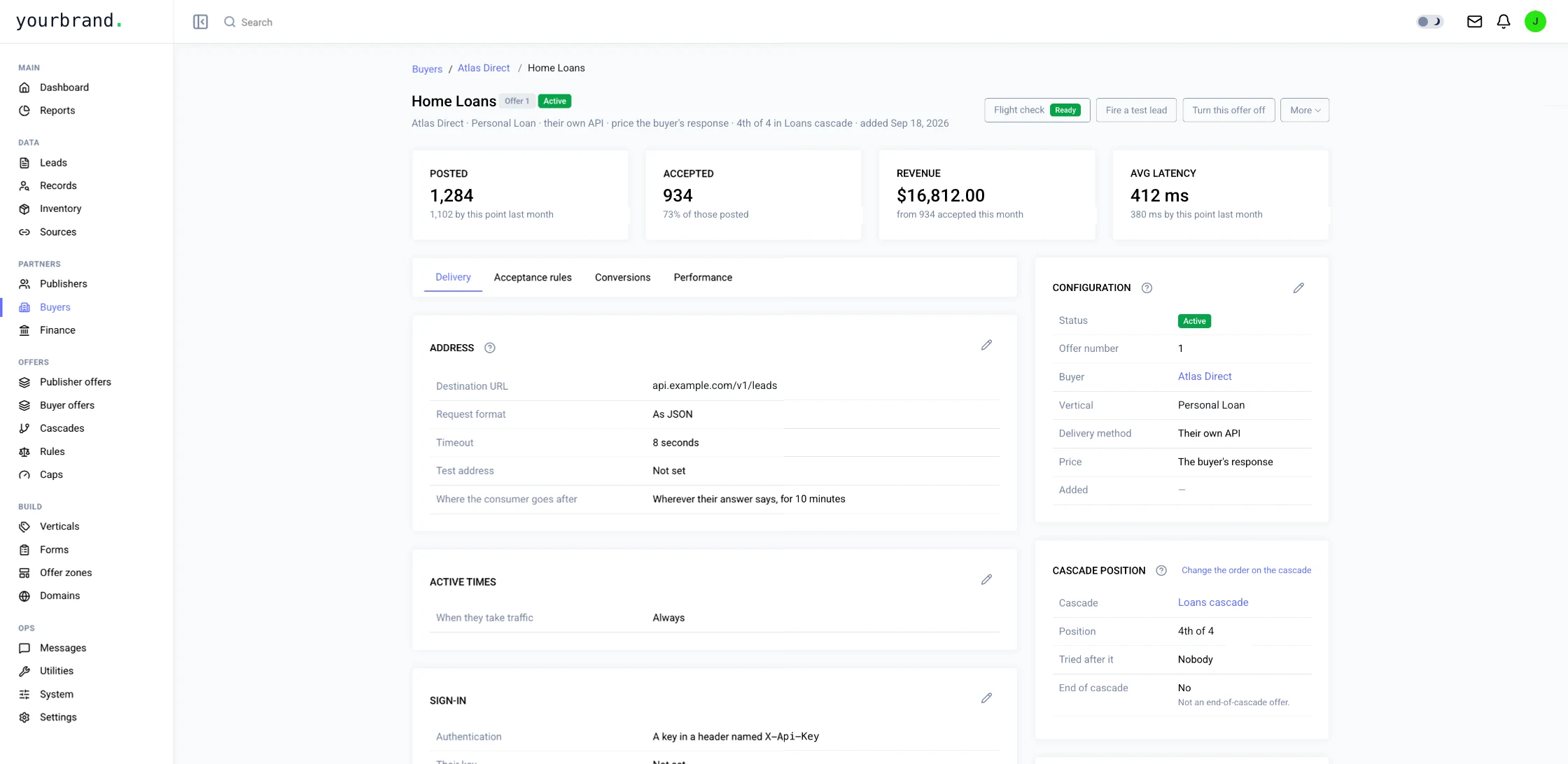Image resolution: width=1568 pixels, height=764 pixels.
Task: Open Messages in the sidebar
Action: [x=63, y=648]
